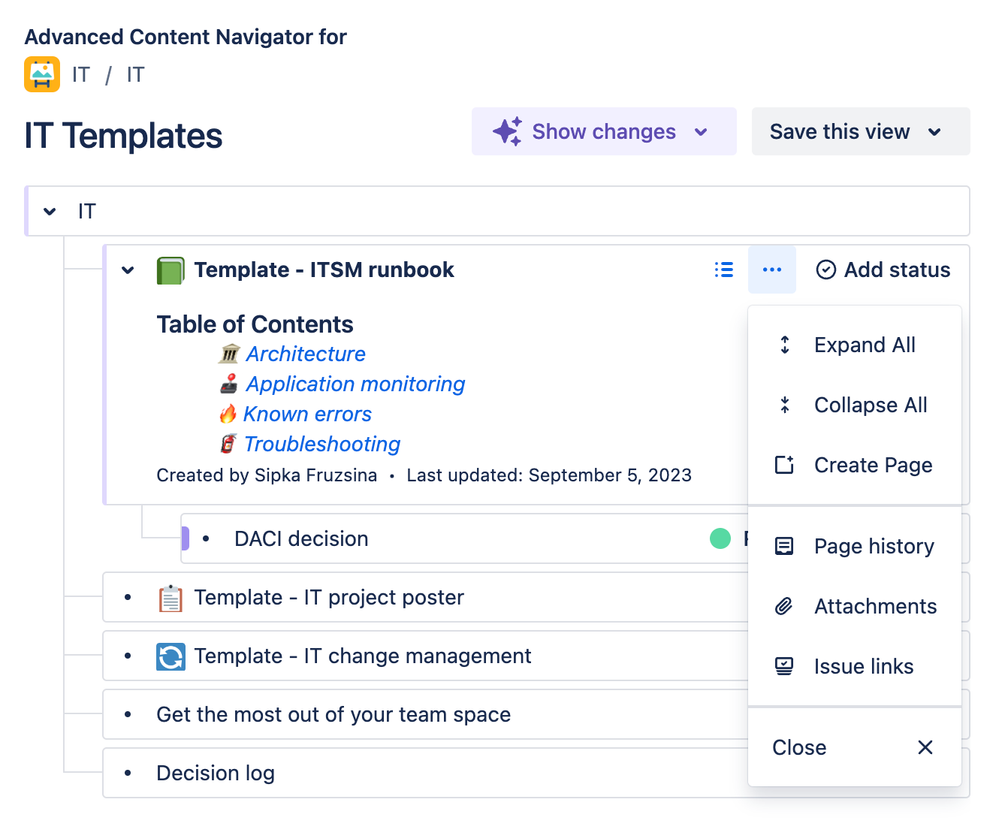Click Close at the menu bottom
The image size is (999, 823).
[x=854, y=747]
